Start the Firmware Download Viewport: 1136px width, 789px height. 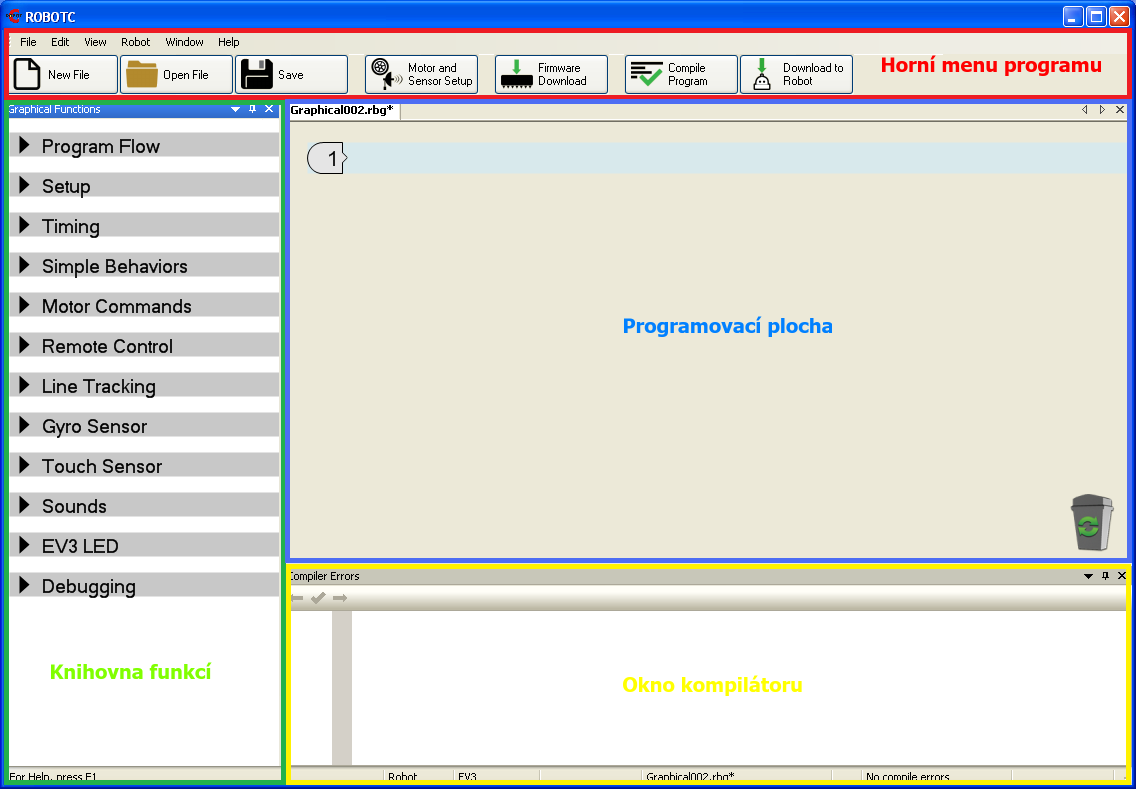[x=551, y=75]
